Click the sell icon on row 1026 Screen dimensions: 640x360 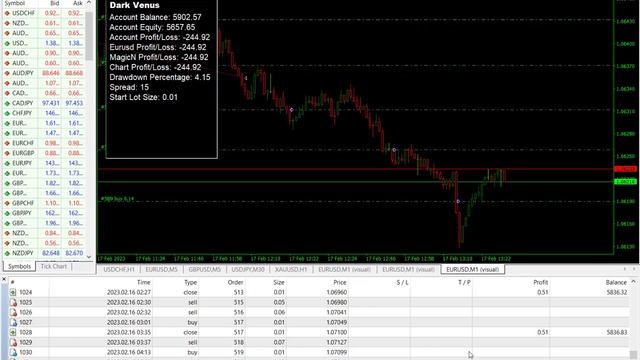[13, 312]
